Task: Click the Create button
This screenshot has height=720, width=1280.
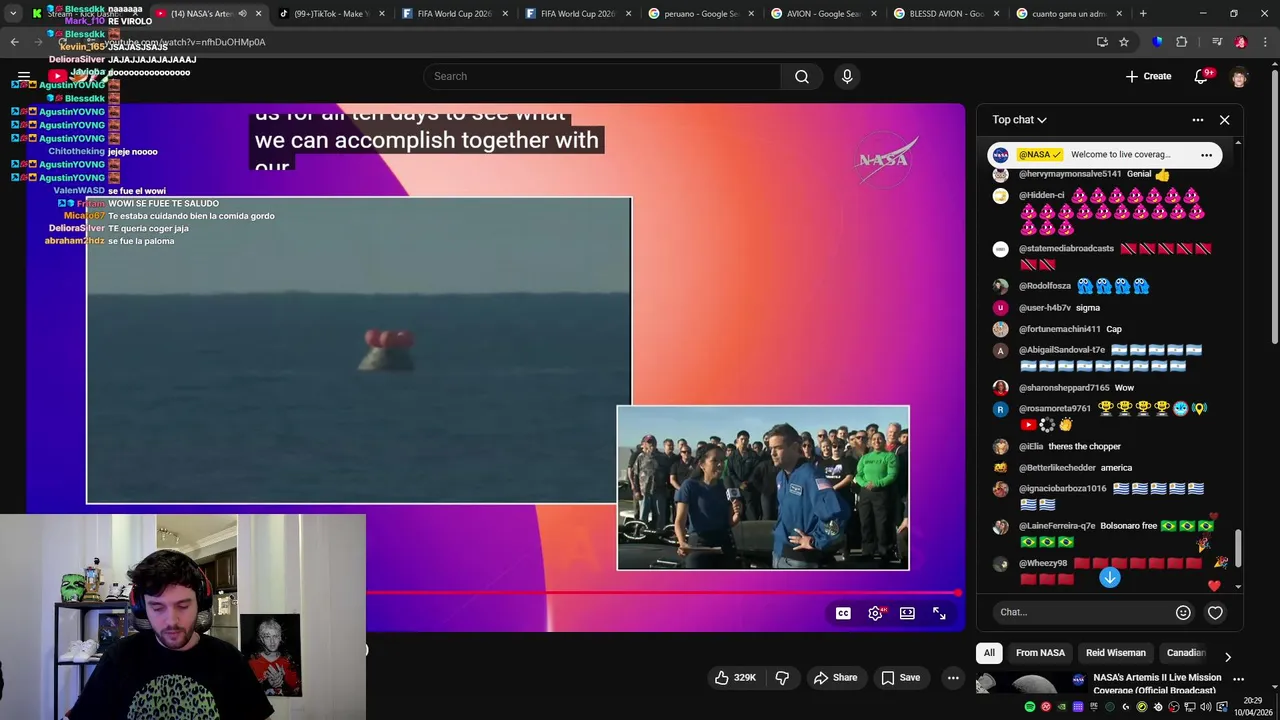Action: 1148,76
